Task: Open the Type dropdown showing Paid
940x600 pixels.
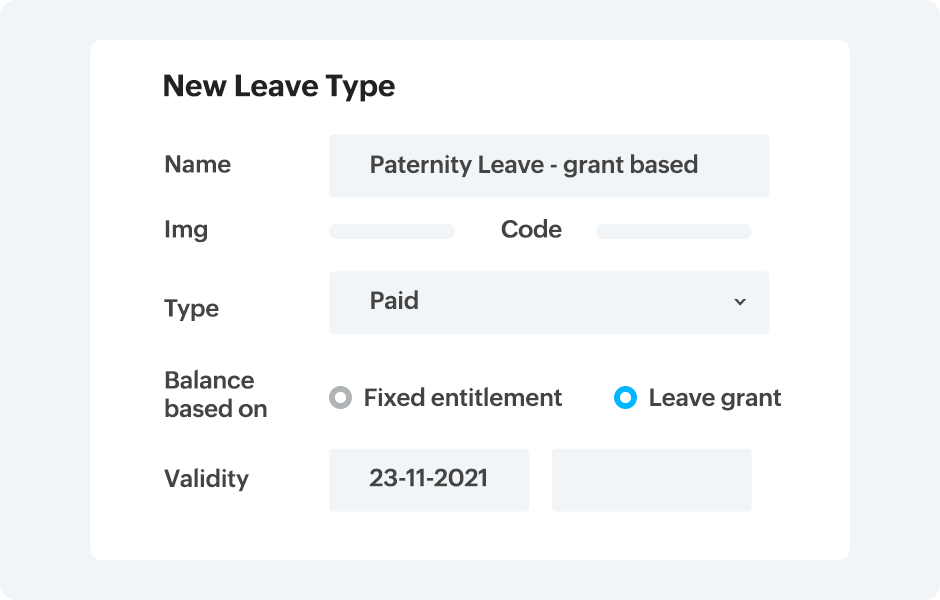Action: point(548,302)
